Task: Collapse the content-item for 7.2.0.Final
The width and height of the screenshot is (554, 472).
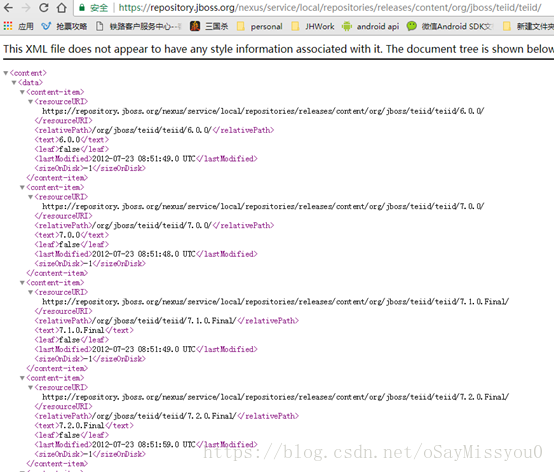Action: point(22,378)
